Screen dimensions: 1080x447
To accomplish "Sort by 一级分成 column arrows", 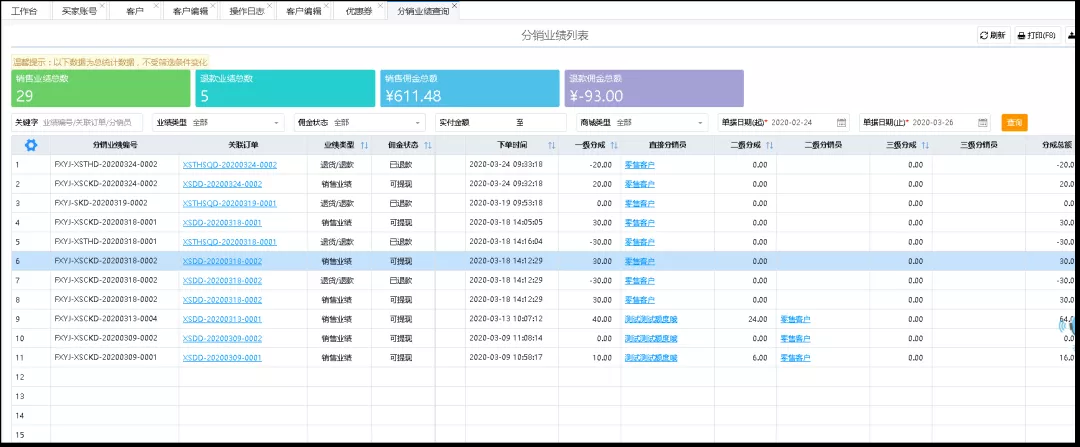I will 613,145.
